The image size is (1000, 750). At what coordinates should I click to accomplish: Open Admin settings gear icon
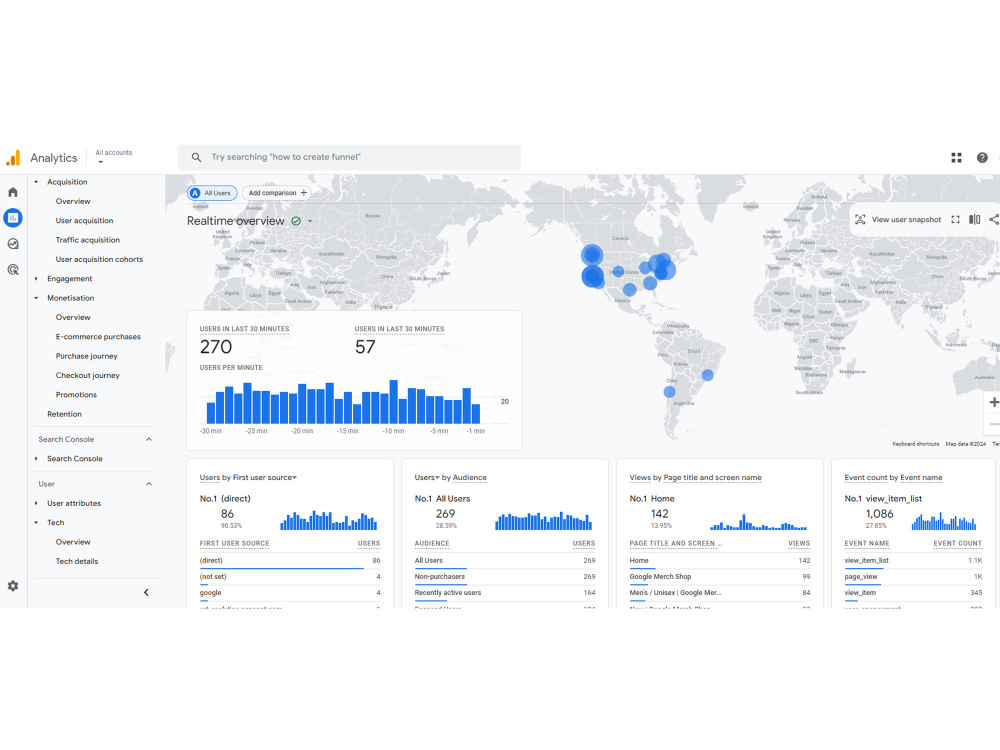[13, 586]
